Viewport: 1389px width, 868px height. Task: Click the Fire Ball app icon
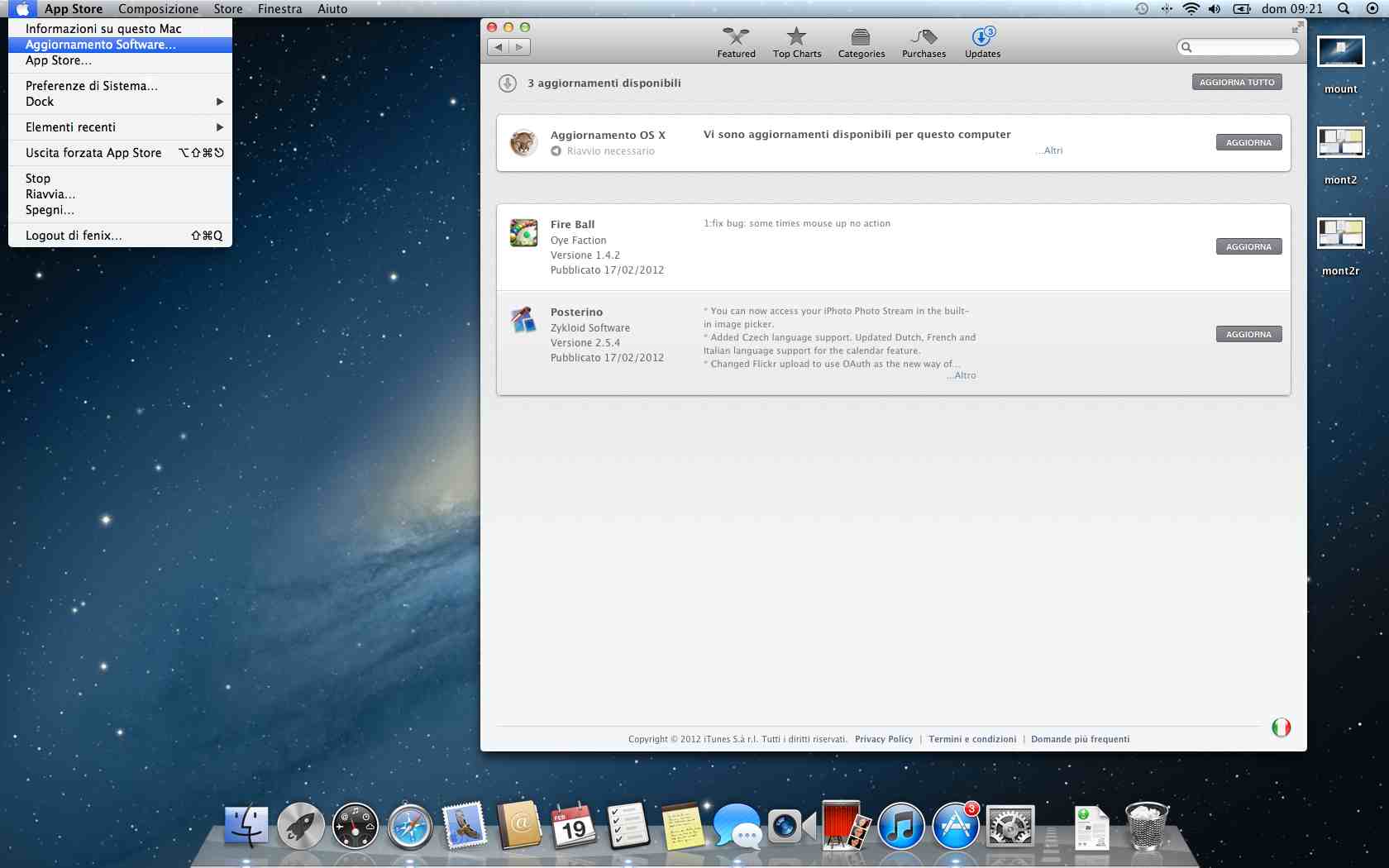pyautogui.click(x=523, y=233)
